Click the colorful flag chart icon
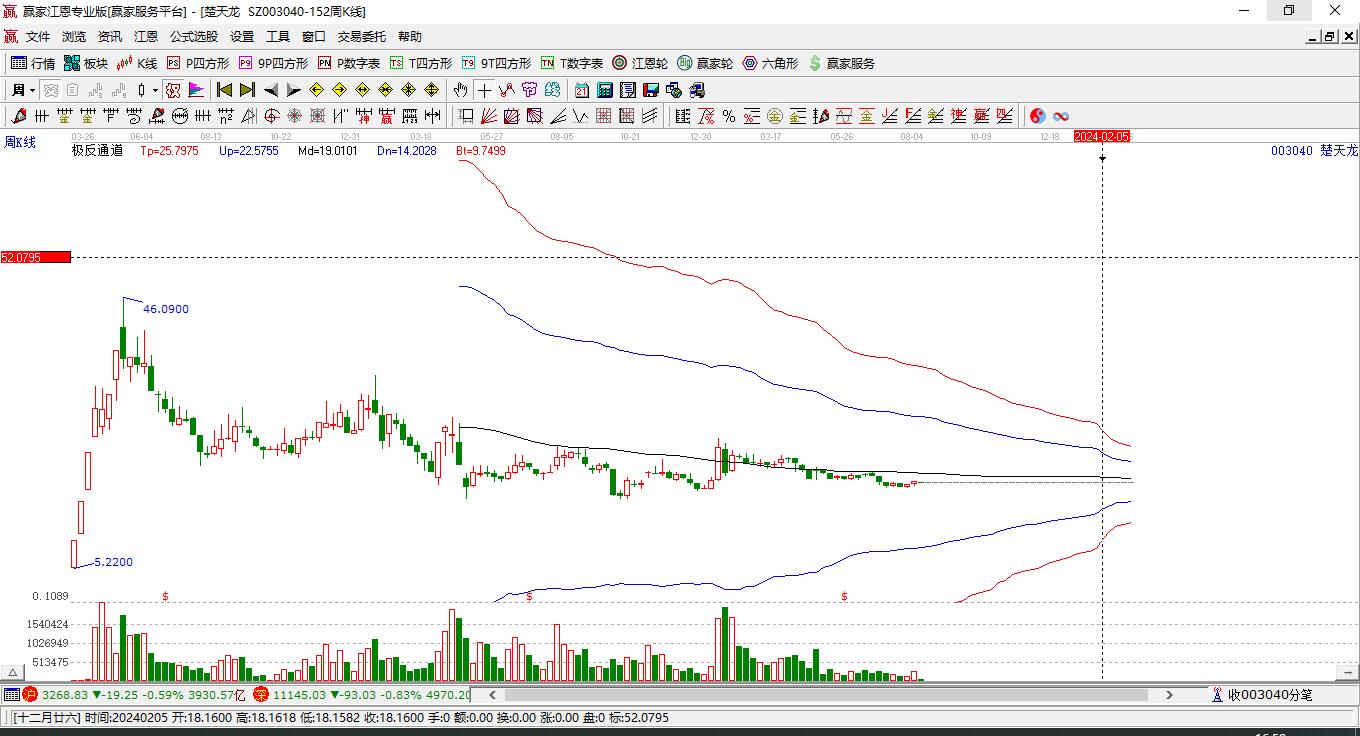This screenshot has width=1360, height=736. click(196, 90)
